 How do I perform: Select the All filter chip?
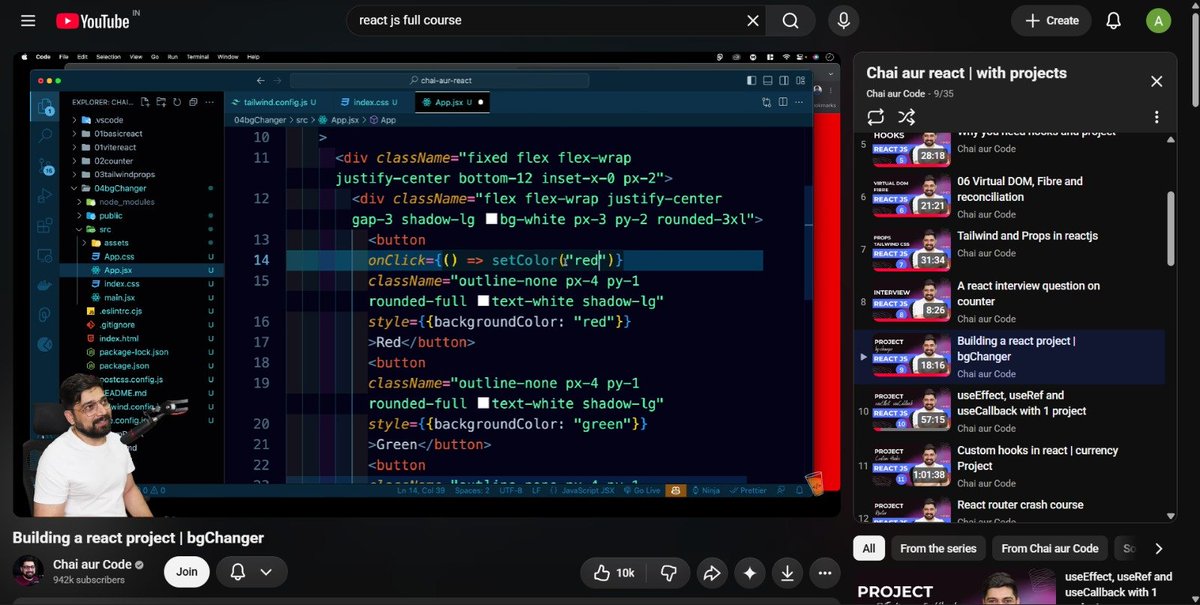(x=868, y=548)
